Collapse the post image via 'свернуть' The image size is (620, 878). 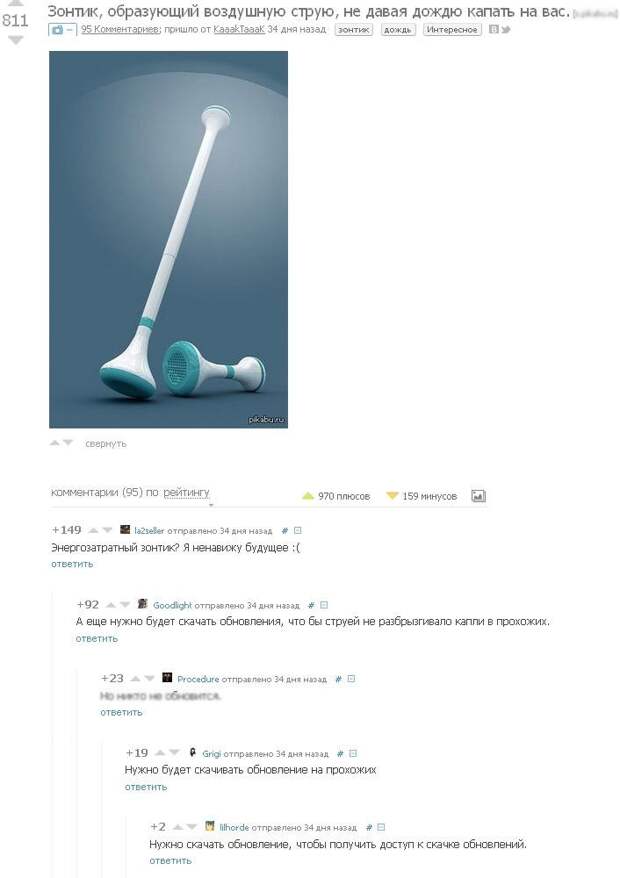106,443
